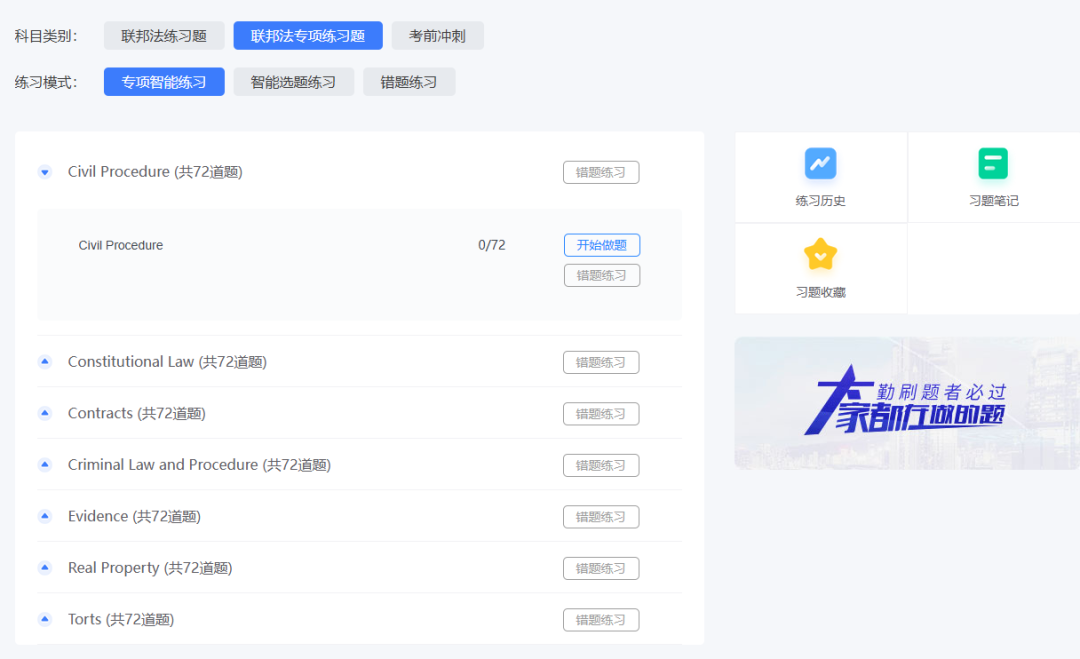This screenshot has height=659, width=1080.
Task: Open the 练习历史 practice history icon
Action: (820, 163)
